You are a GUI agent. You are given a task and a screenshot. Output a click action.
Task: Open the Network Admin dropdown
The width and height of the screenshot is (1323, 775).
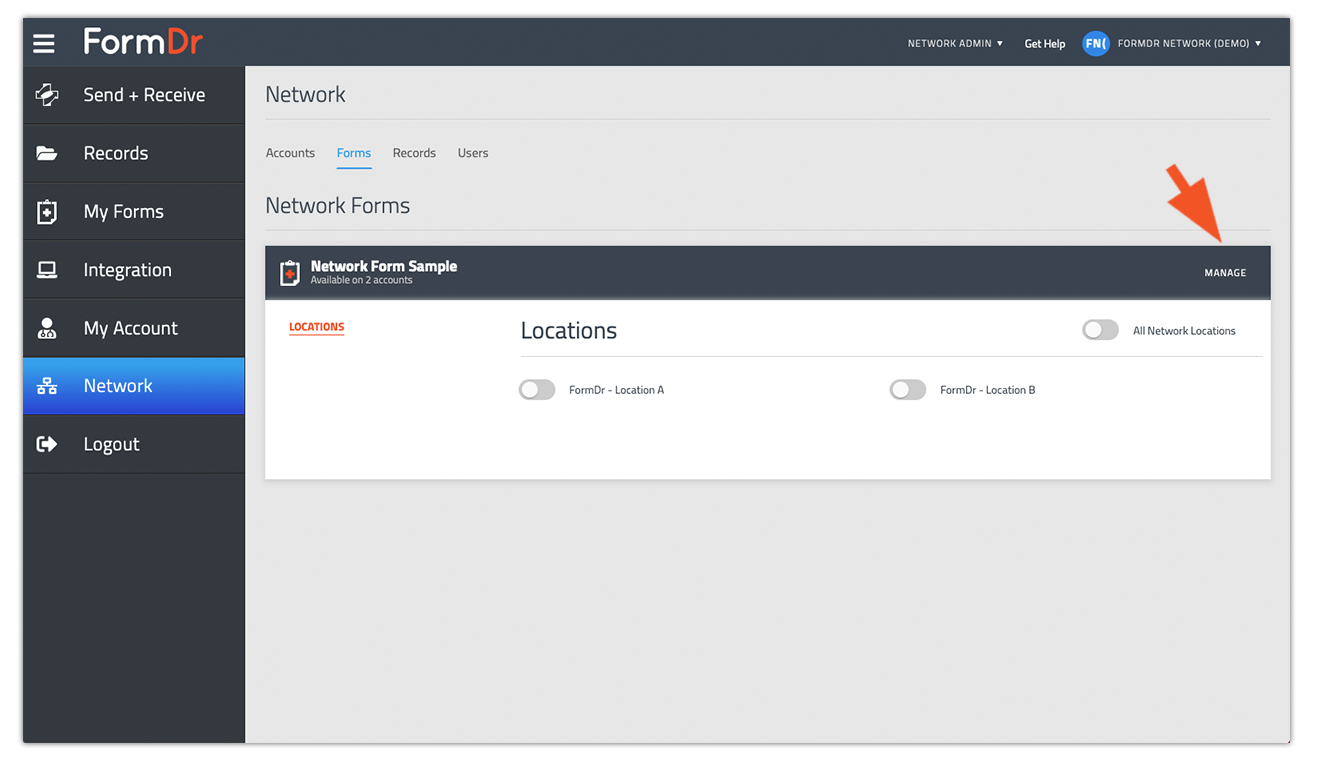click(x=955, y=44)
